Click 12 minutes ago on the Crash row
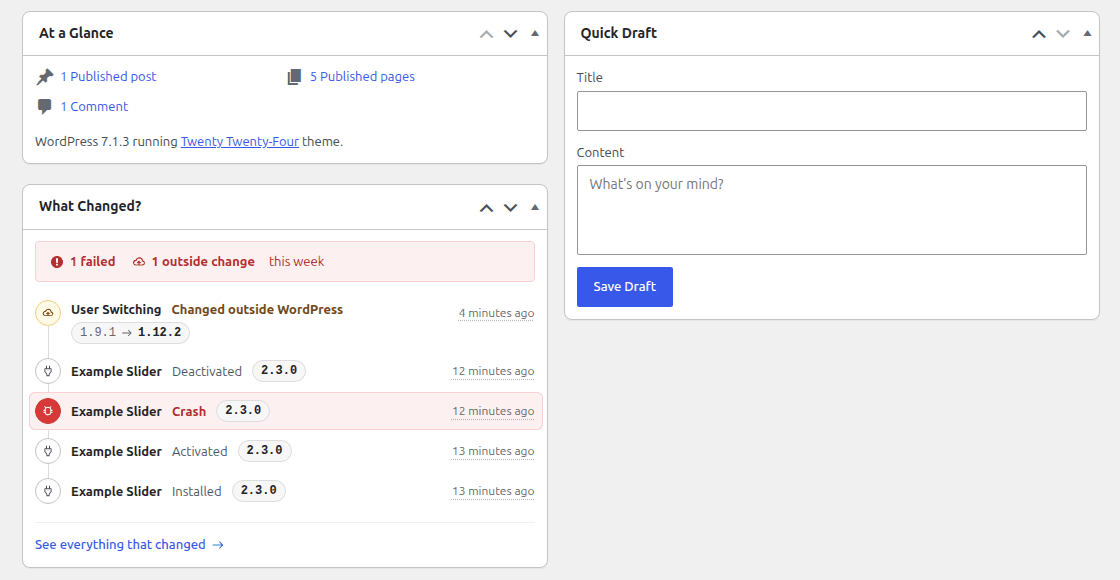This screenshot has width=1120, height=580. [493, 411]
